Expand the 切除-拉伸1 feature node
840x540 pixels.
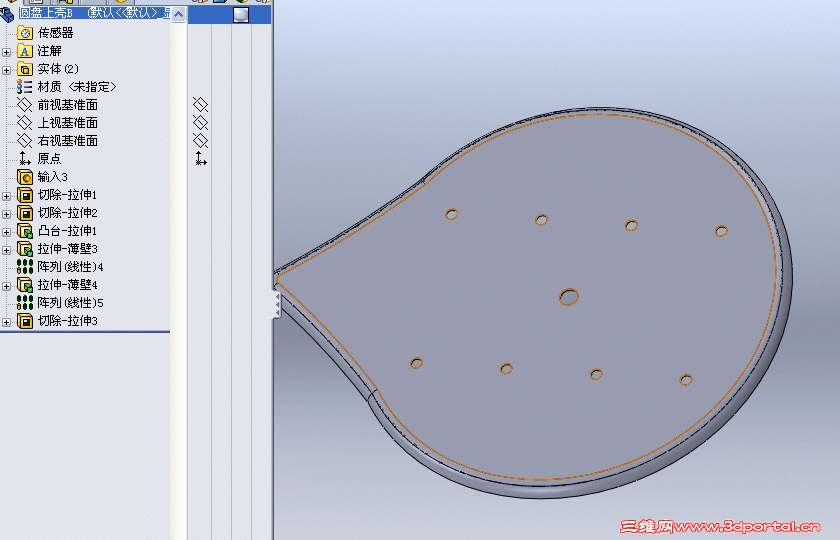point(6,196)
